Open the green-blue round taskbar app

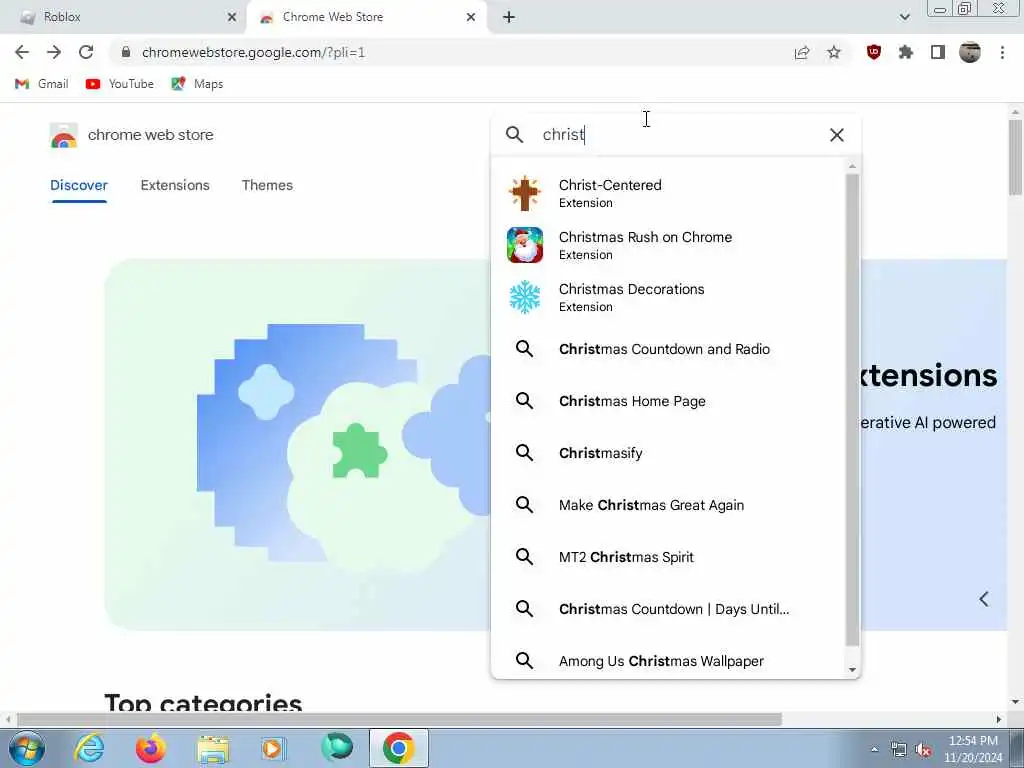337,748
